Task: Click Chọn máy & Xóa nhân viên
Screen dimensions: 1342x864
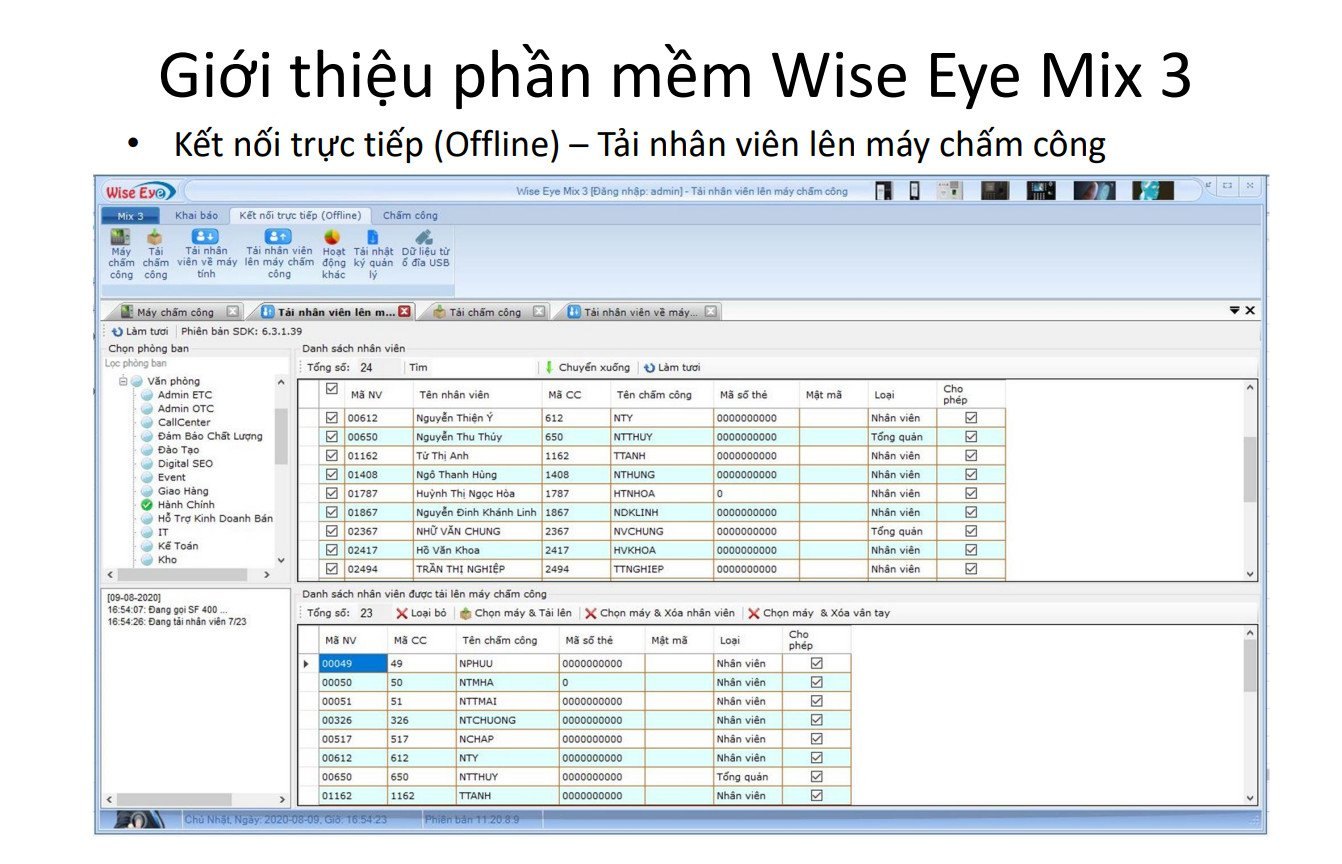Action: click(660, 613)
